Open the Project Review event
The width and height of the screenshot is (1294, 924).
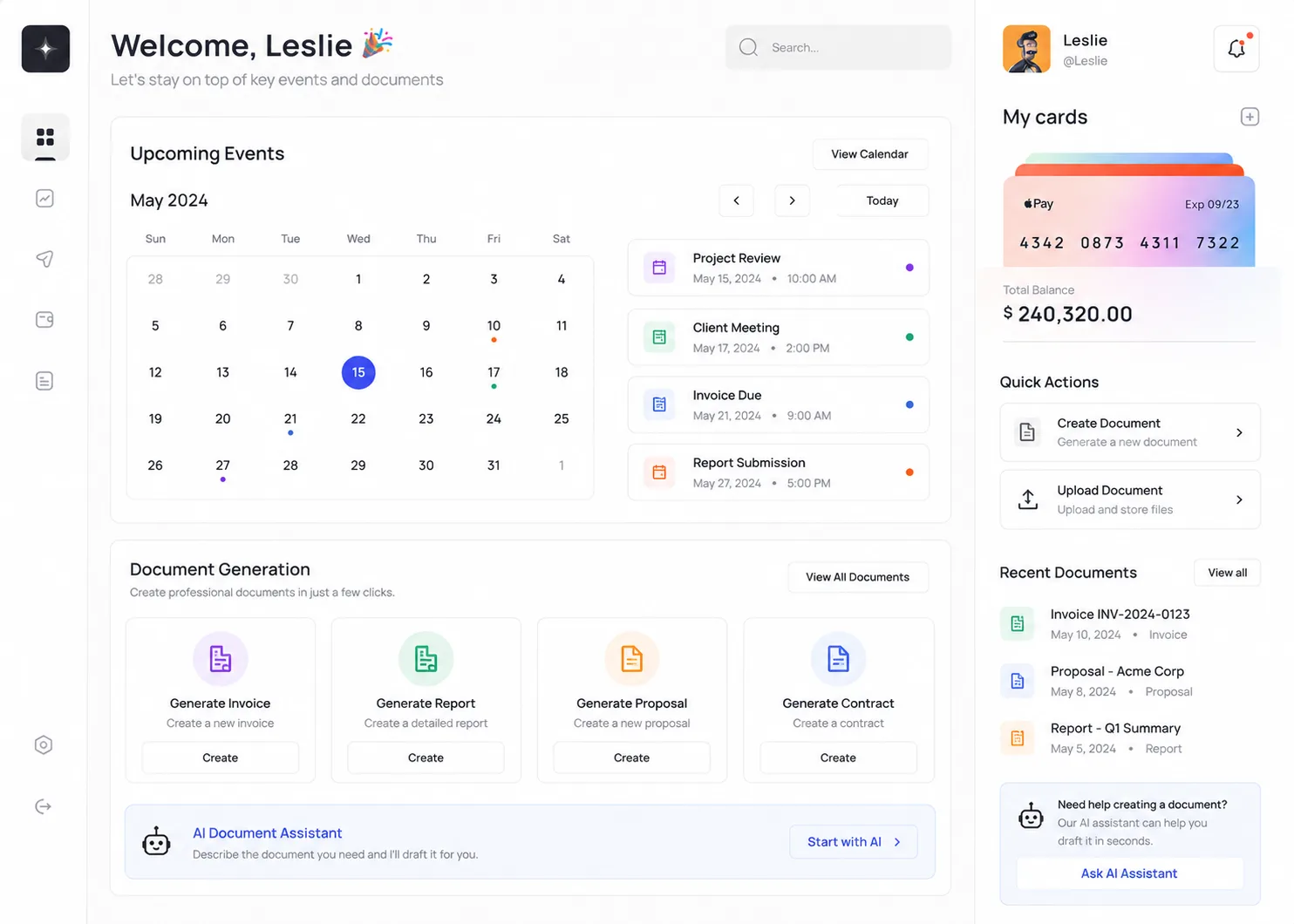[779, 268]
